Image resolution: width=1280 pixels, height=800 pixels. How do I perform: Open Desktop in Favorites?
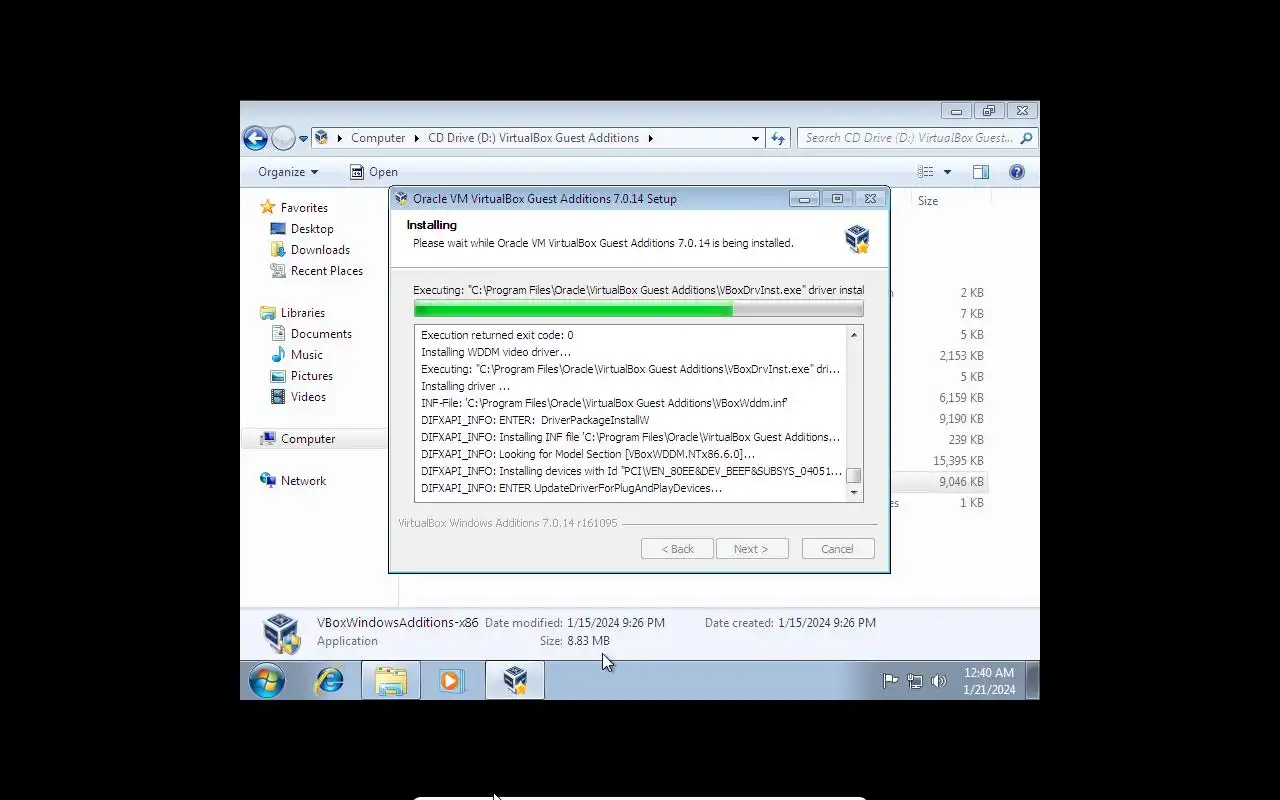pos(312,229)
